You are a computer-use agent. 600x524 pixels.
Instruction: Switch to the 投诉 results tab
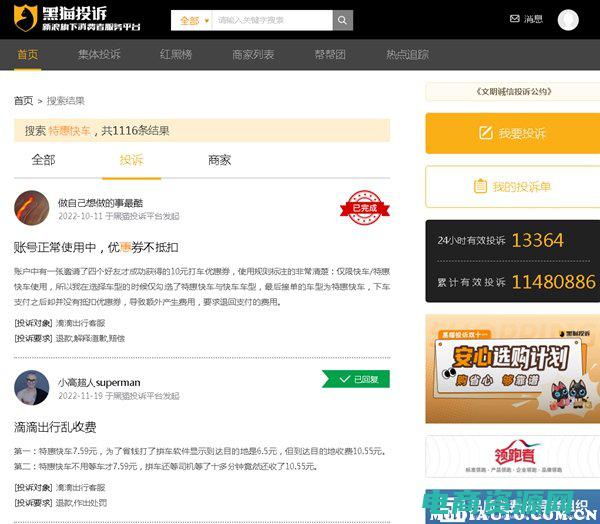tap(131, 160)
